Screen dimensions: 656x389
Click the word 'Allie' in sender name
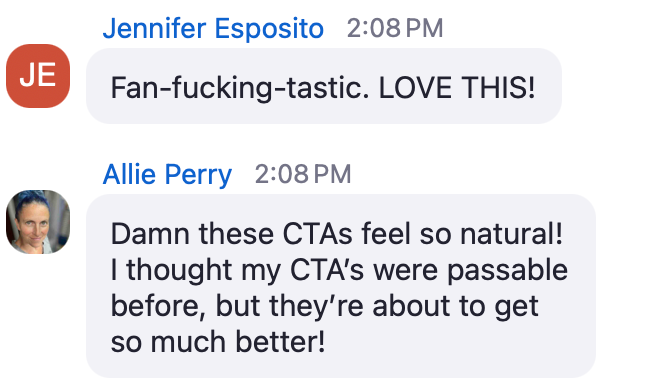click(129, 174)
